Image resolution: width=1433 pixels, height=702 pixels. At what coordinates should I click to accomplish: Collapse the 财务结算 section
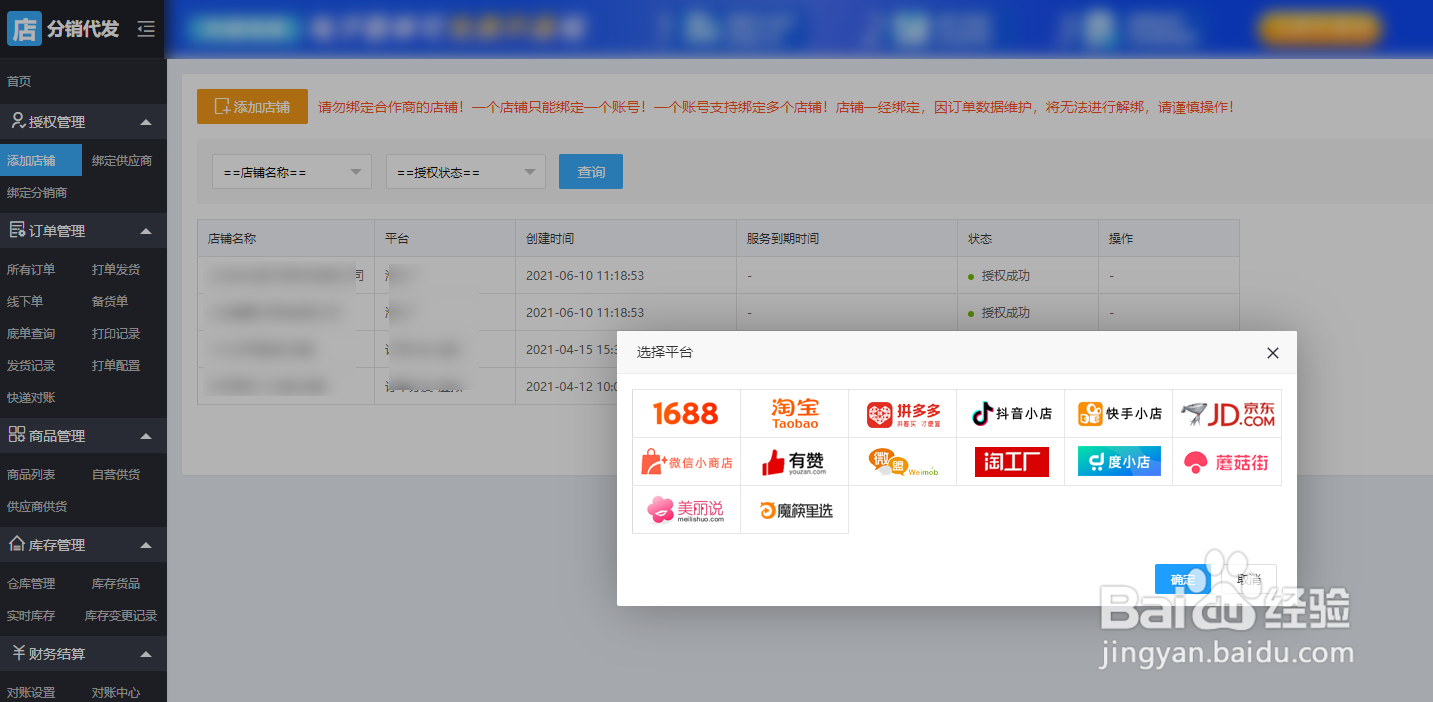click(x=146, y=654)
